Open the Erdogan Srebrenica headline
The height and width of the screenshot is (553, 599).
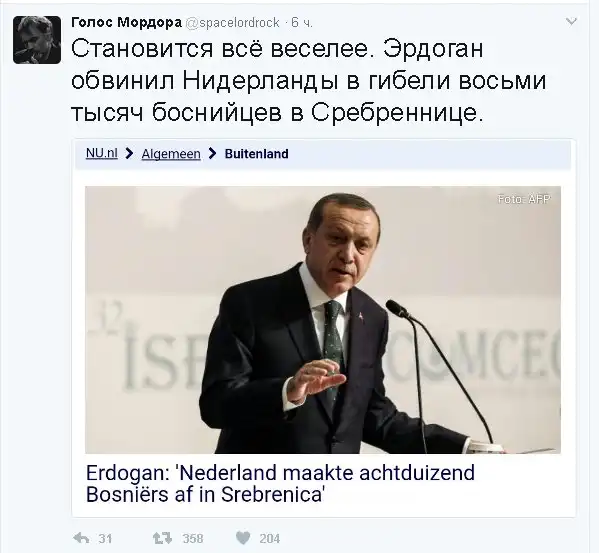pos(280,483)
